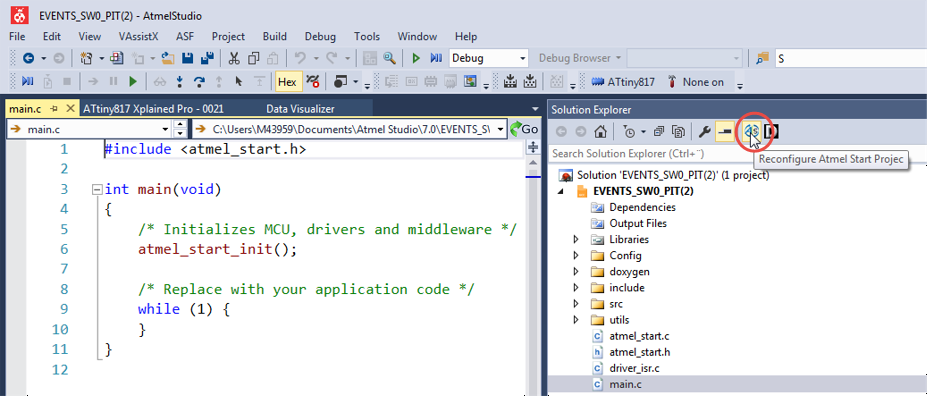Click the Solution Explorer Home icon
This screenshot has width=927, height=396.
pyautogui.click(x=600, y=131)
